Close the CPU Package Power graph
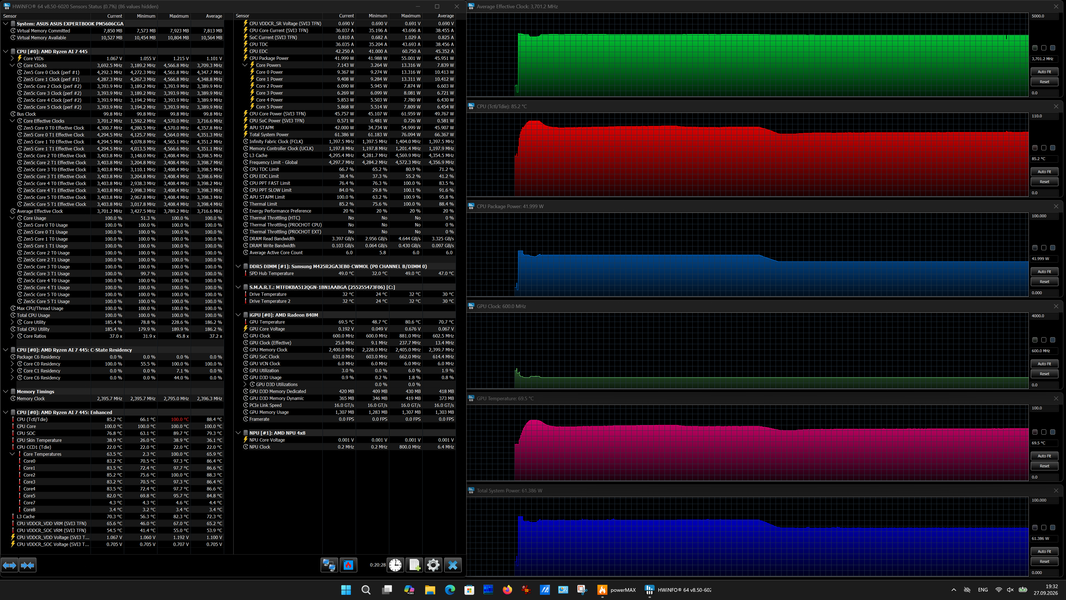The height and width of the screenshot is (600, 1066). [1056, 206]
